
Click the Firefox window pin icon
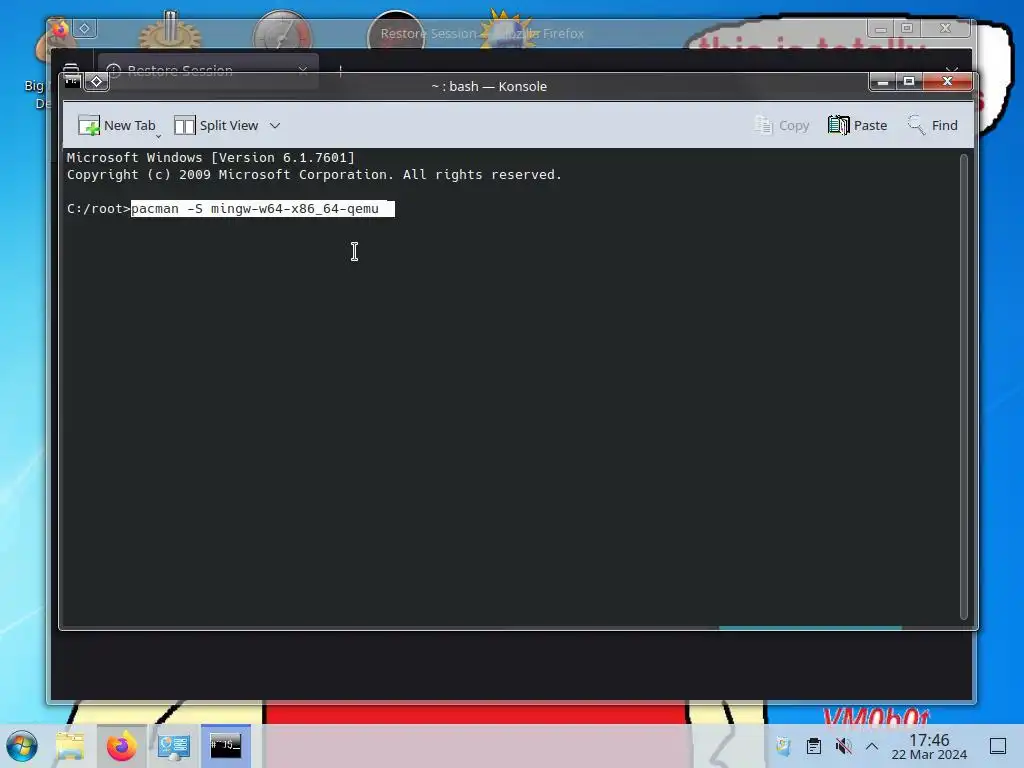click(x=84, y=28)
